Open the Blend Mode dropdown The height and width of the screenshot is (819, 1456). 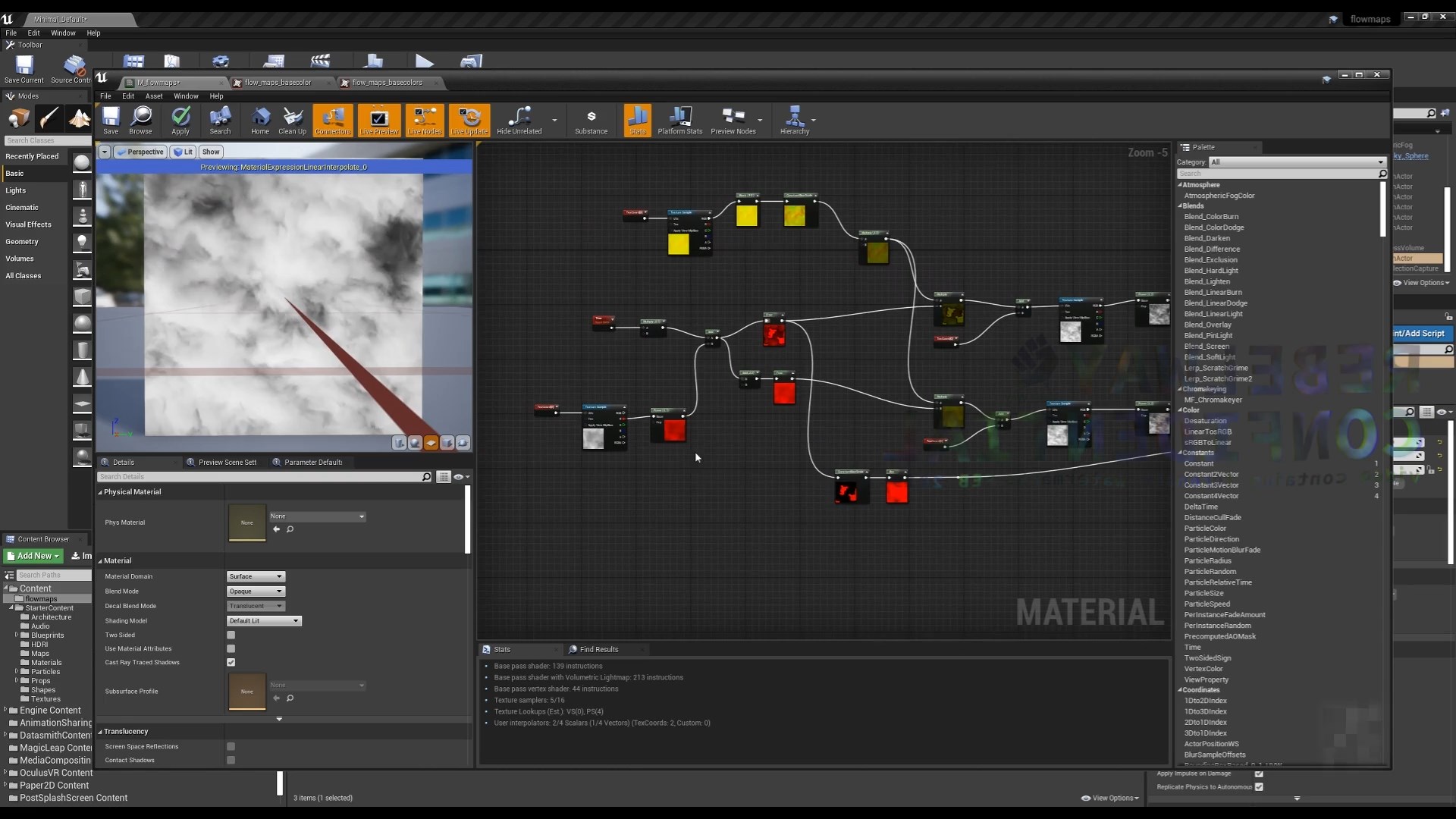click(x=255, y=591)
